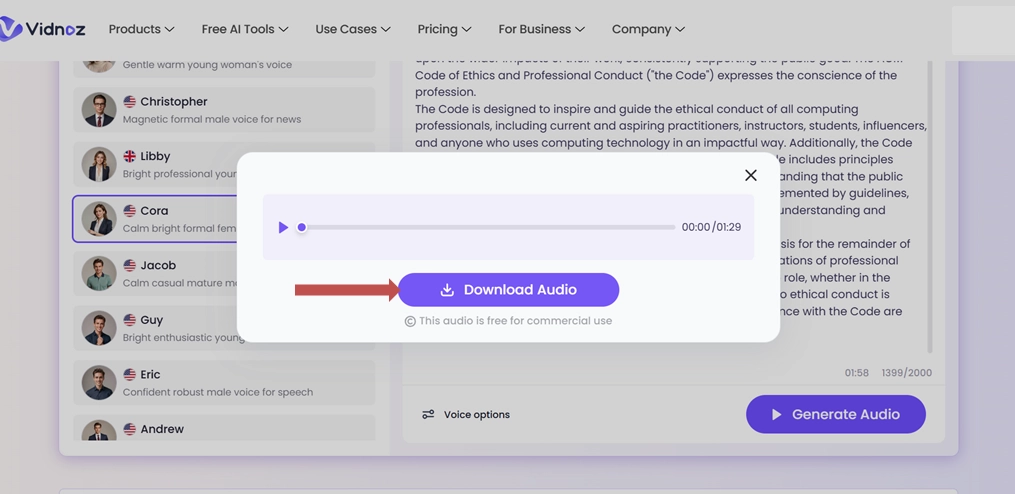Click Generate Audio button
1015x494 pixels.
click(x=835, y=414)
